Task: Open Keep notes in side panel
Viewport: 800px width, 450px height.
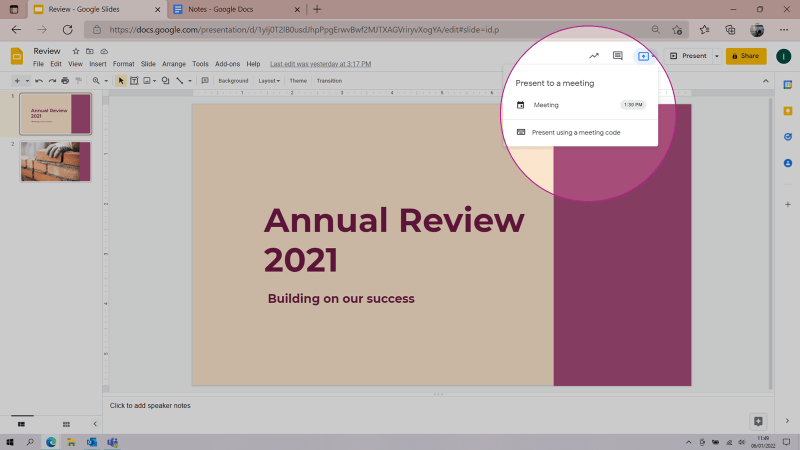Action: 788,111
